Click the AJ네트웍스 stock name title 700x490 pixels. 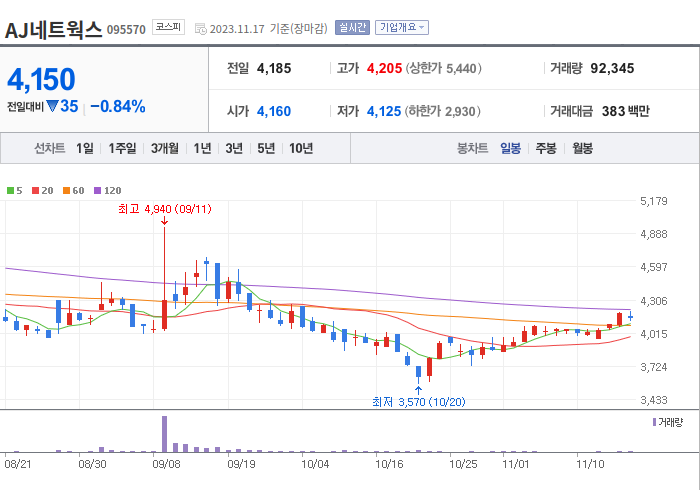[x=54, y=29]
